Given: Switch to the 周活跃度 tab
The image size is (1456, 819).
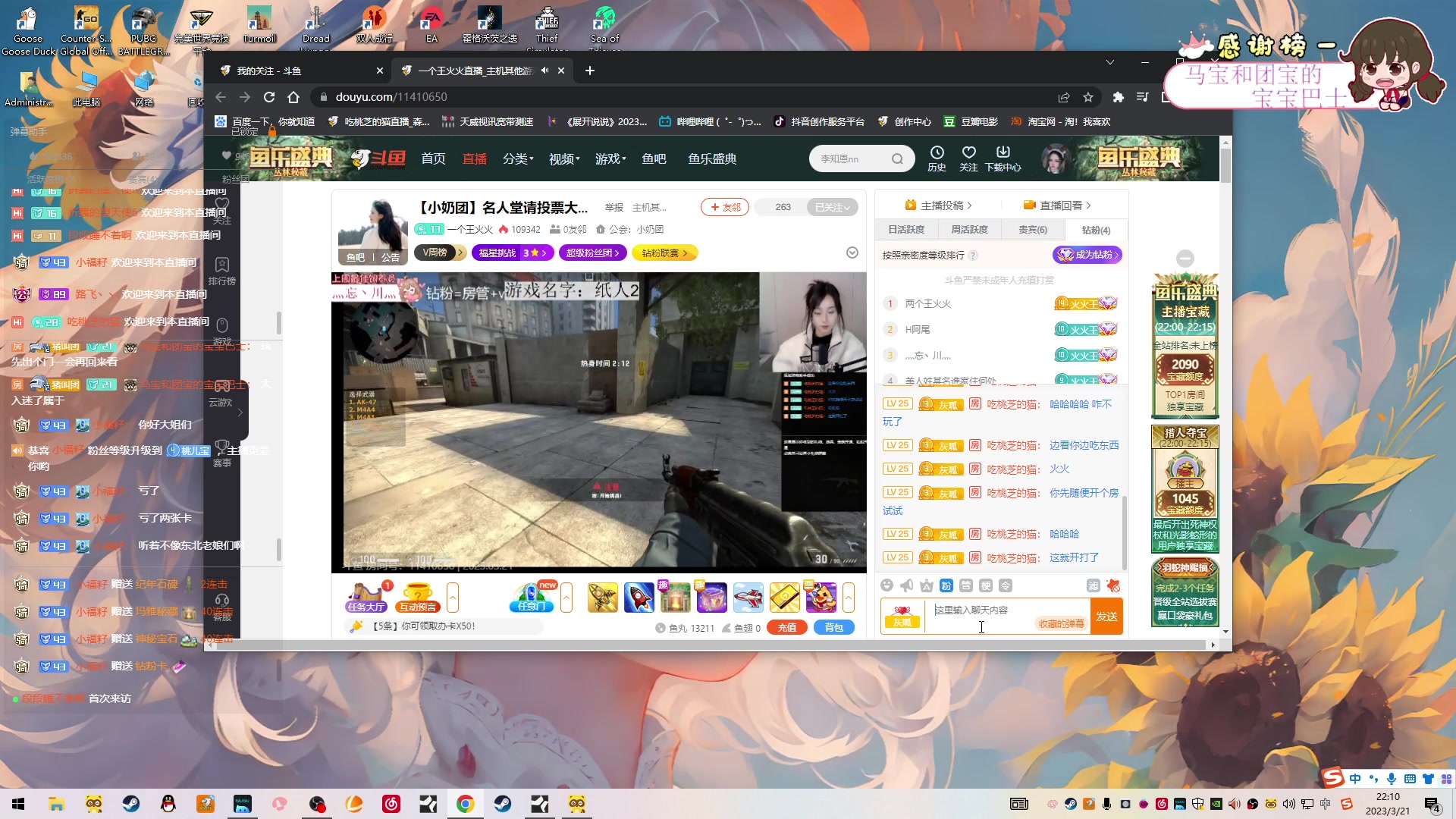Looking at the screenshot, I should 969,230.
